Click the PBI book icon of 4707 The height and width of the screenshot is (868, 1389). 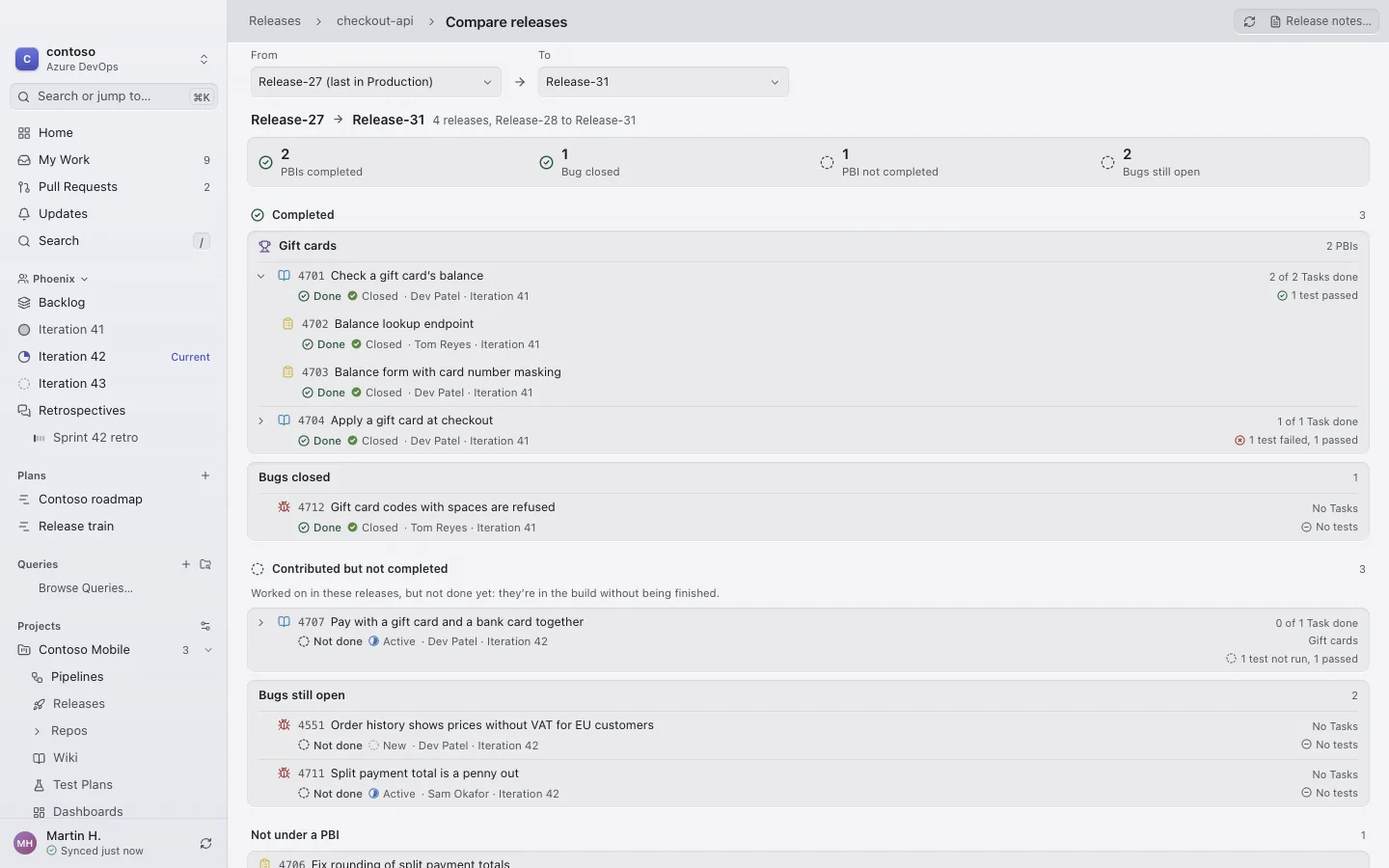click(284, 622)
